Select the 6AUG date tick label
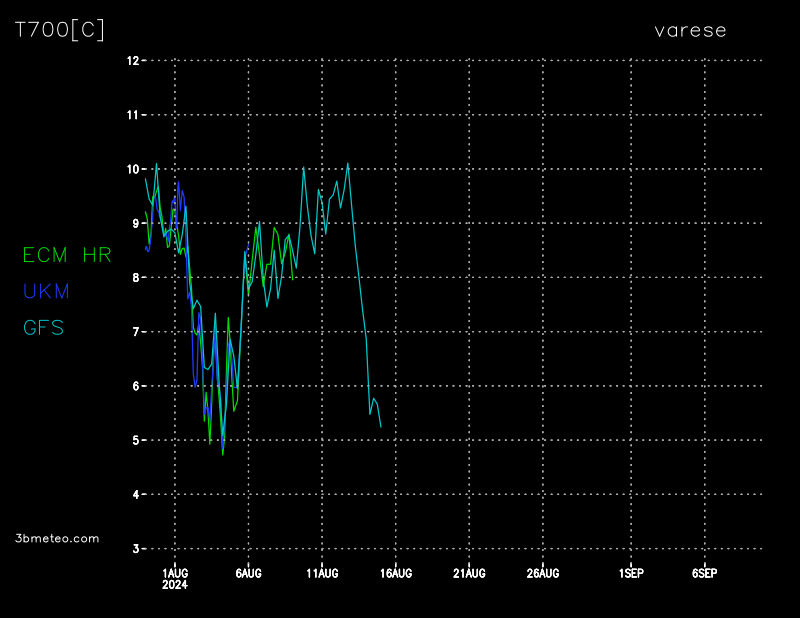This screenshot has height=618, width=800. (x=248, y=573)
